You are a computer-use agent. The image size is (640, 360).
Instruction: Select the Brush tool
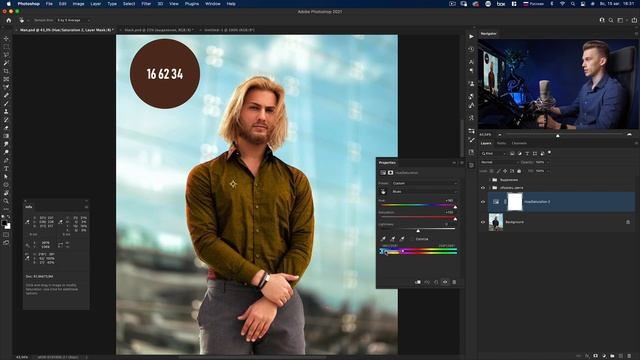(x=6, y=103)
